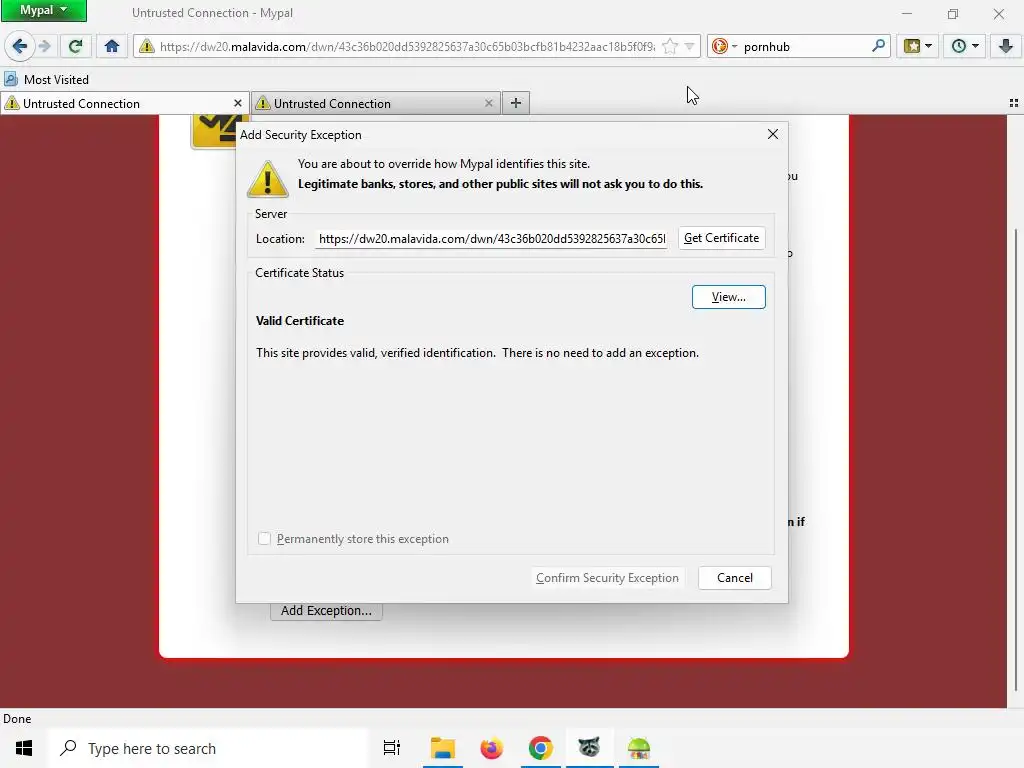Click the Add Exception... button on page

click(x=326, y=611)
